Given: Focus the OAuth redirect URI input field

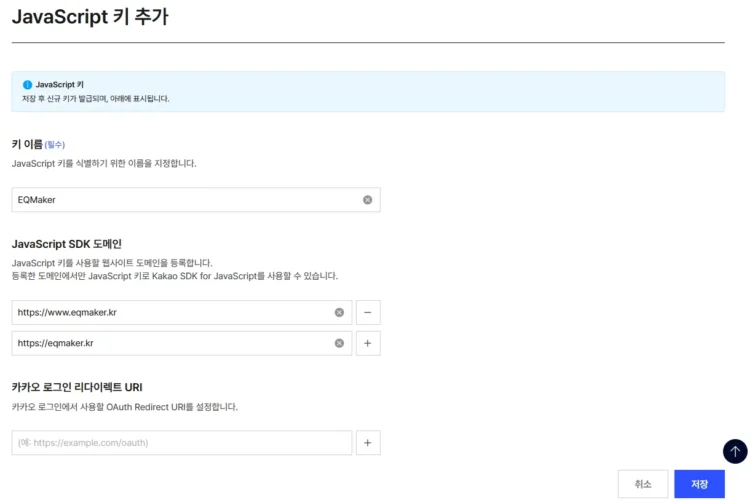Looking at the screenshot, I should 182,443.
